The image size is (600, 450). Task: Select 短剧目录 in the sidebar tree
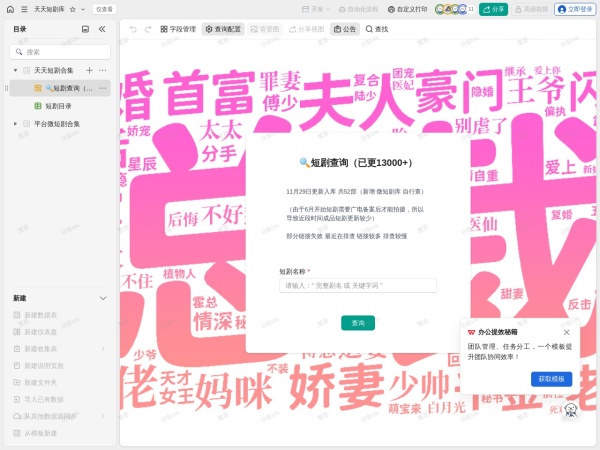(58, 105)
